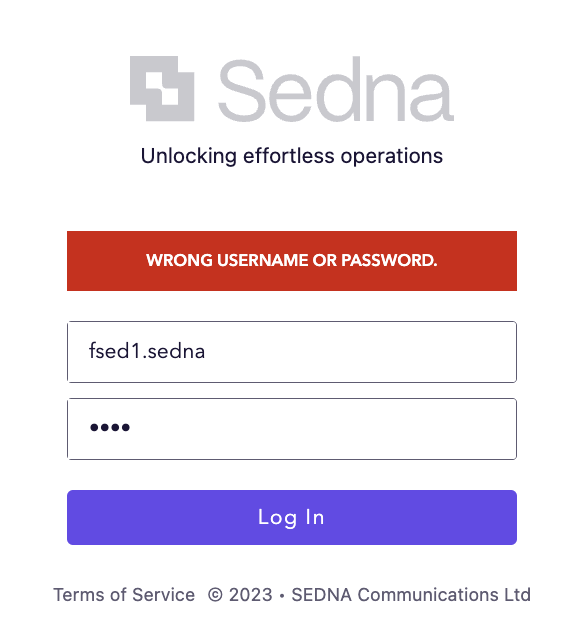584x628 pixels.
Task: Select the username input field
Action: tap(292, 352)
